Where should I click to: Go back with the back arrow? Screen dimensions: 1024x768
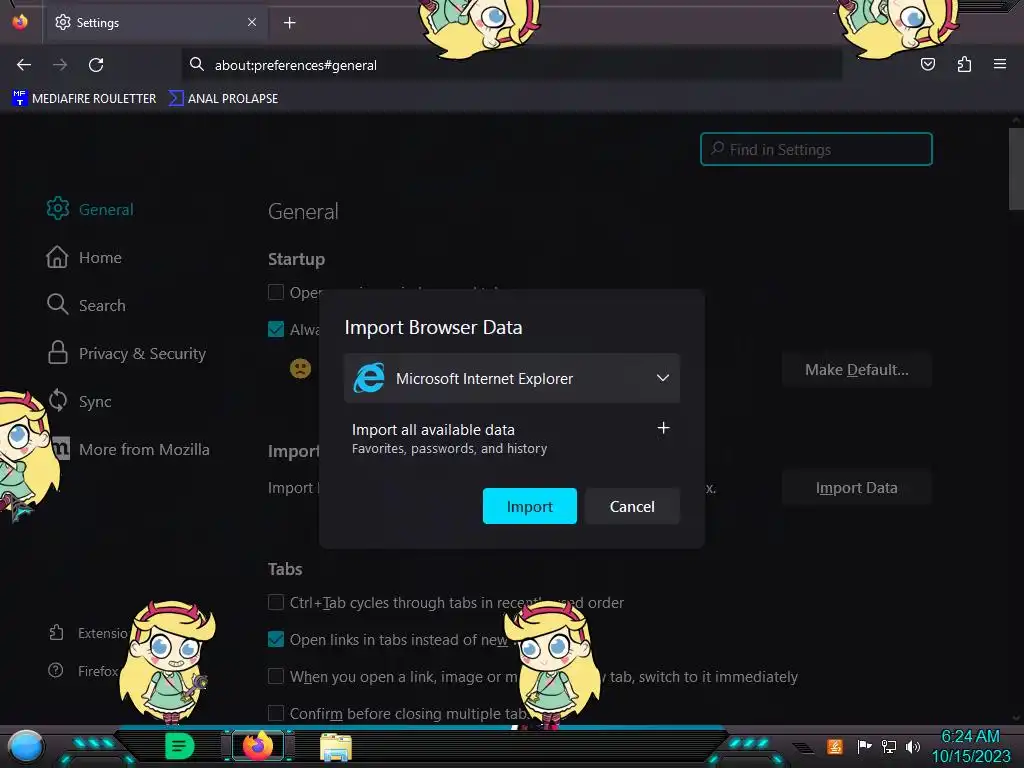coord(24,65)
